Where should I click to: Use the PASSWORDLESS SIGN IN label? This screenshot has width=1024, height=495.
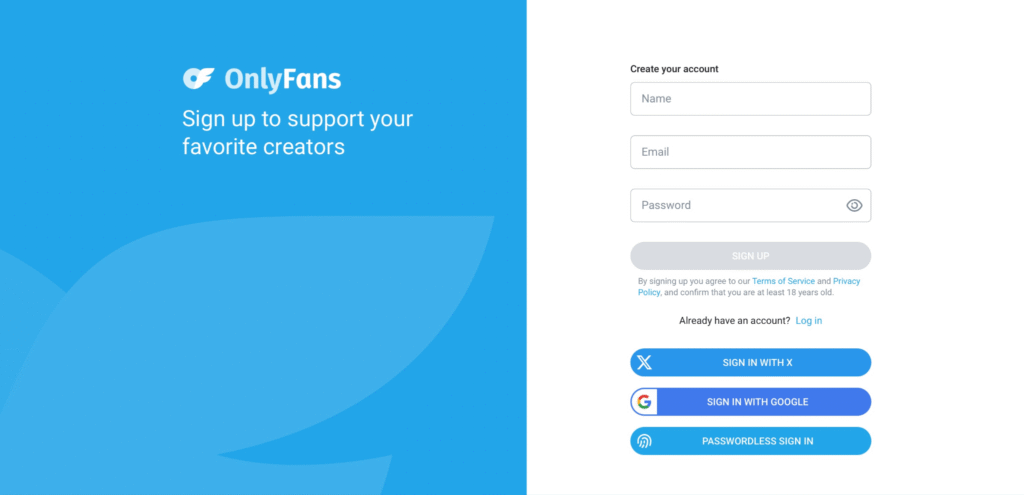point(758,441)
